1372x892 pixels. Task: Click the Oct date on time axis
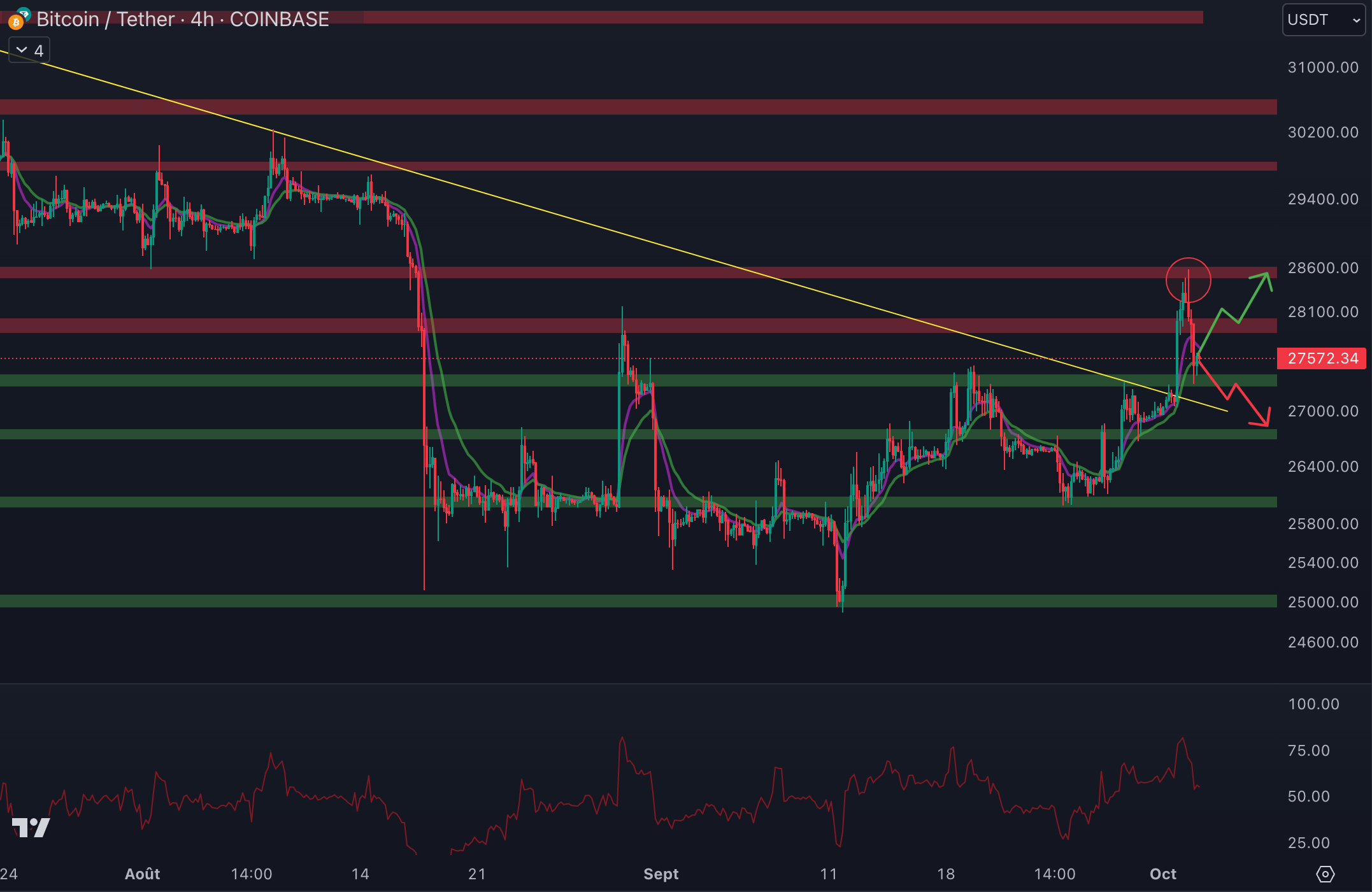pyautogui.click(x=1162, y=874)
